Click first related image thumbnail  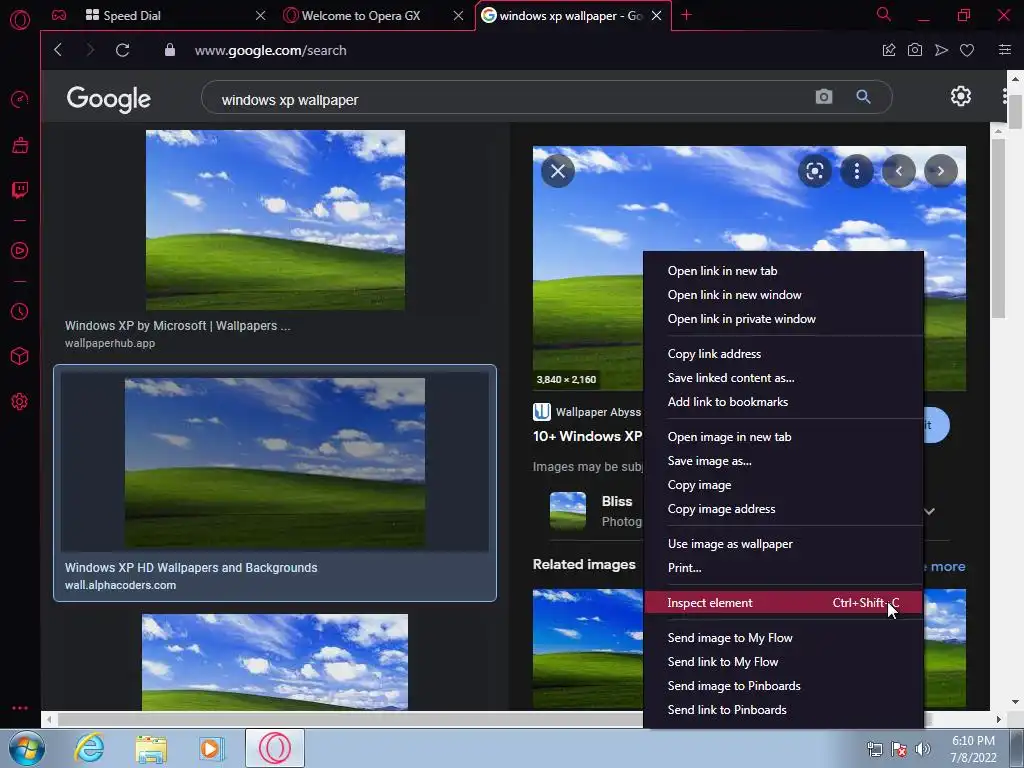(588, 648)
